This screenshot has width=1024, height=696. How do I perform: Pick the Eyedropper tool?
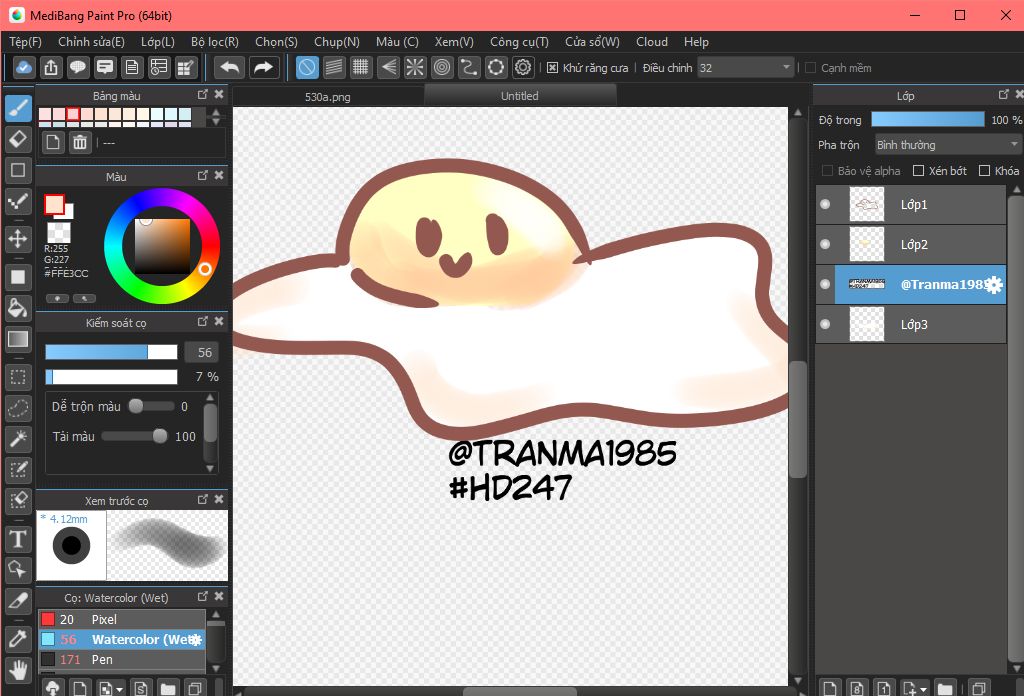click(x=18, y=638)
